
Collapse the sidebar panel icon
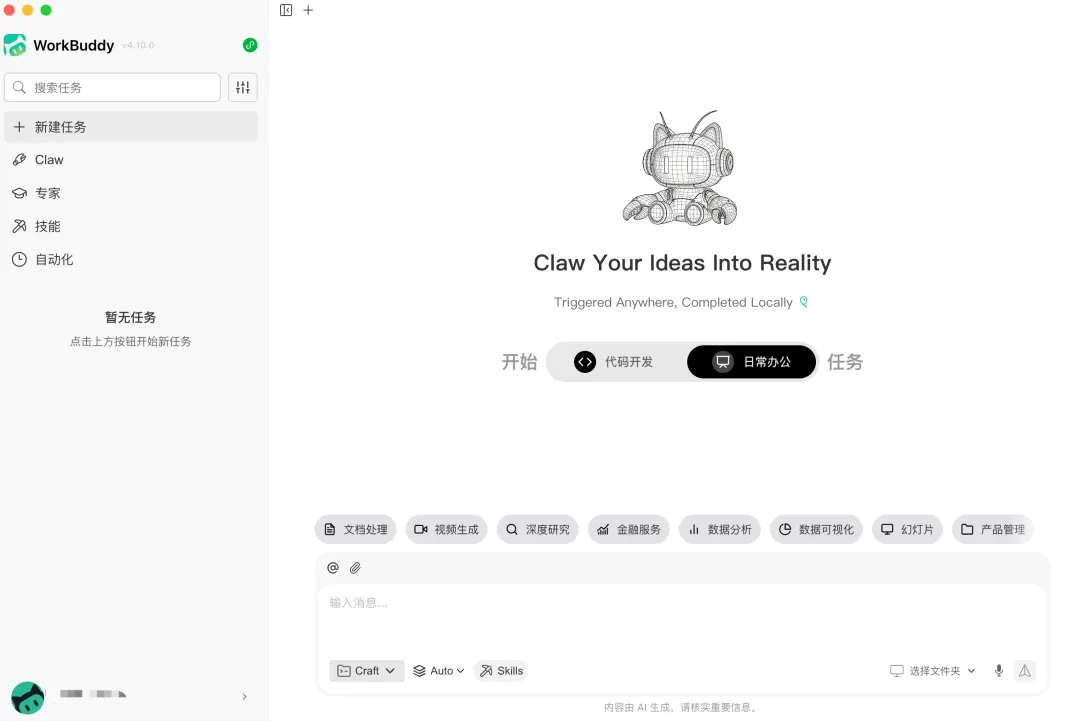(286, 10)
